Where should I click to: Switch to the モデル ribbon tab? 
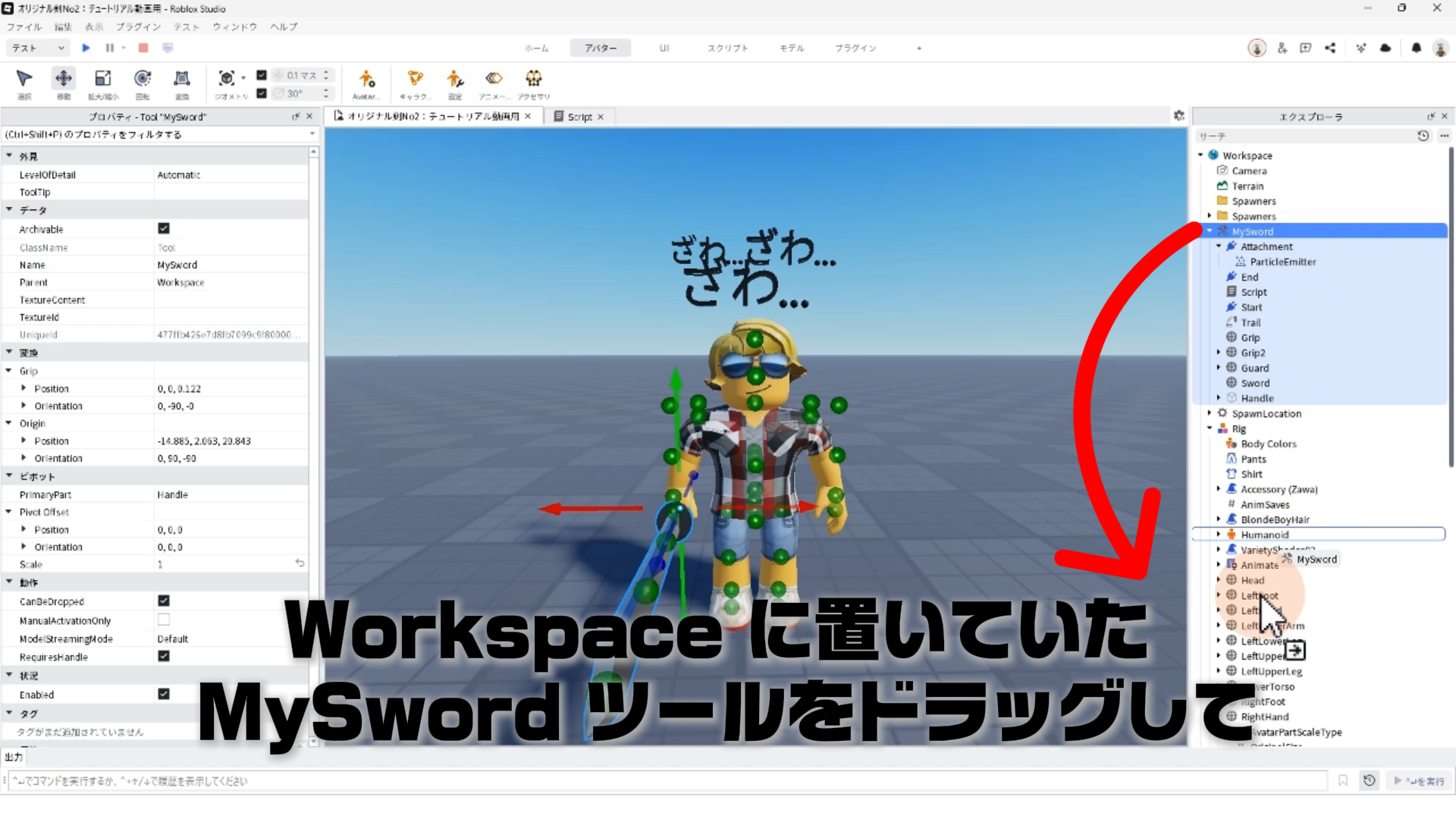[x=791, y=48]
